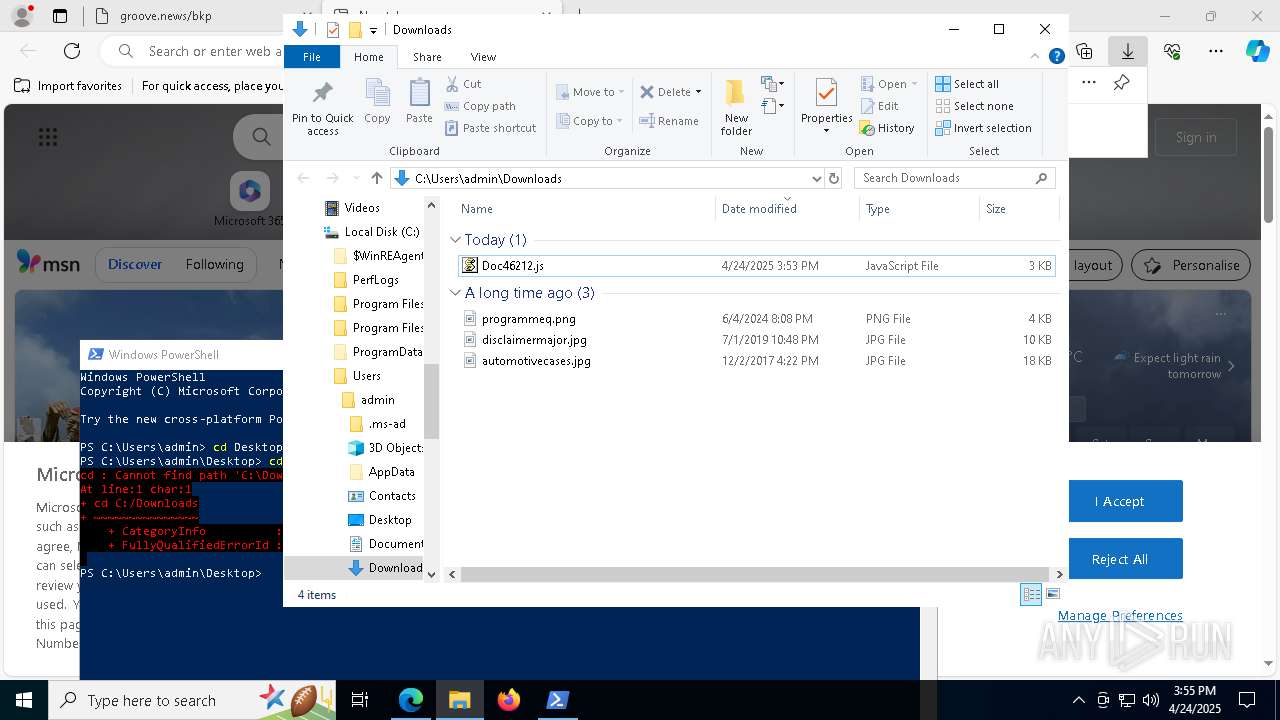Collapse the A long time ago group
Viewport: 1280px width, 720px height.
(455, 293)
